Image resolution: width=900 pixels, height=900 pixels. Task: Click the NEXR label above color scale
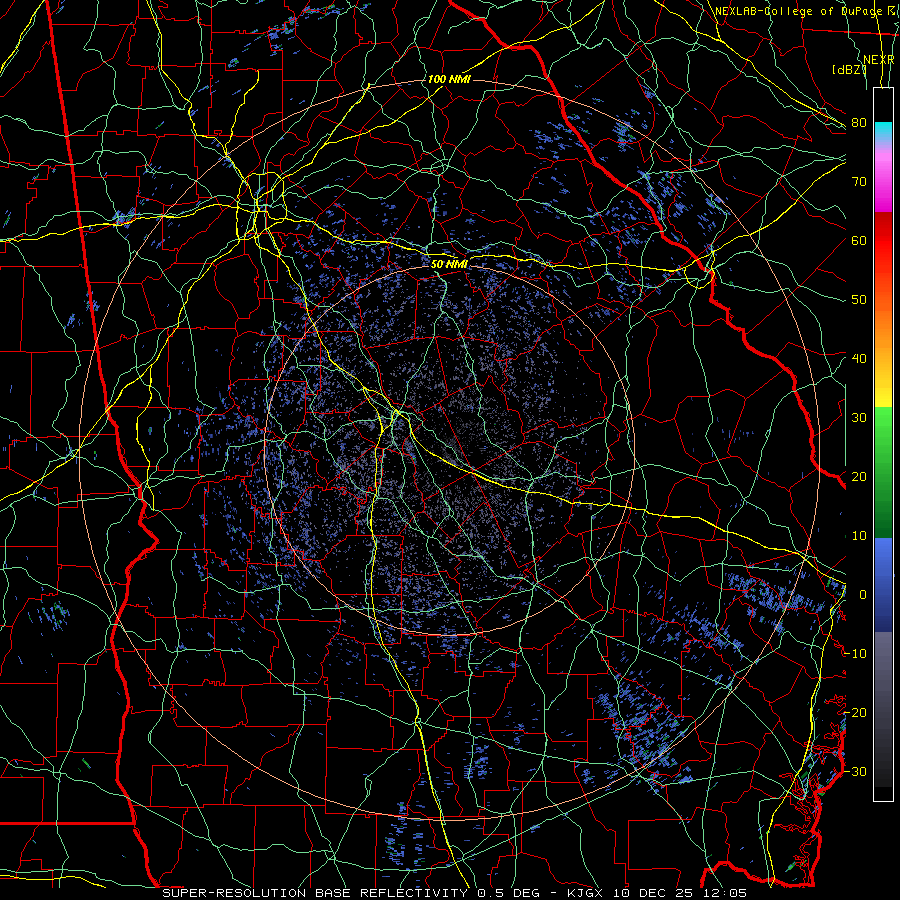click(x=879, y=60)
